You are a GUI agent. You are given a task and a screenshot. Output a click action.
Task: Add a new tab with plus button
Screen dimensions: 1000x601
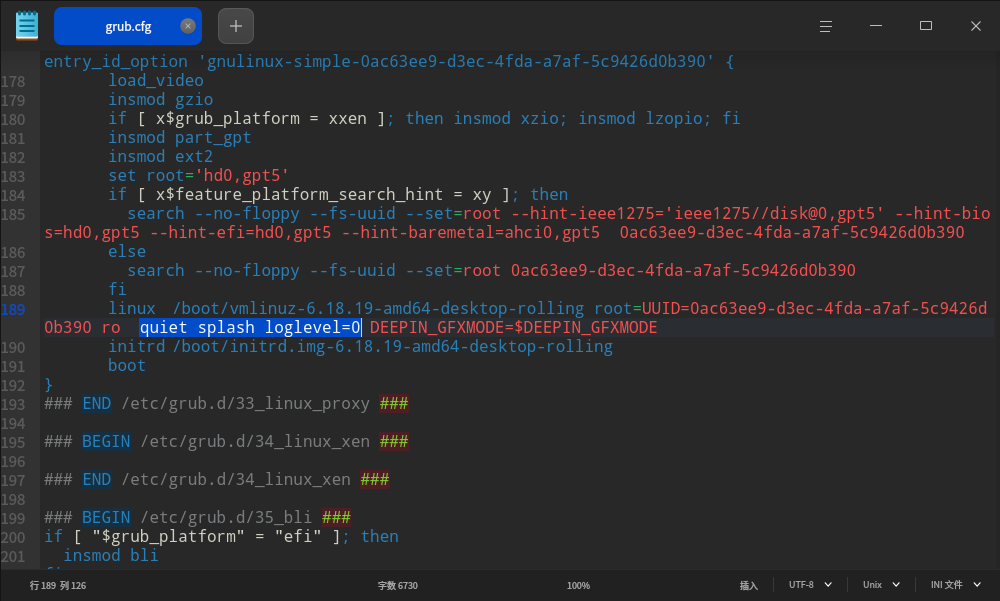pyautogui.click(x=235, y=26)
